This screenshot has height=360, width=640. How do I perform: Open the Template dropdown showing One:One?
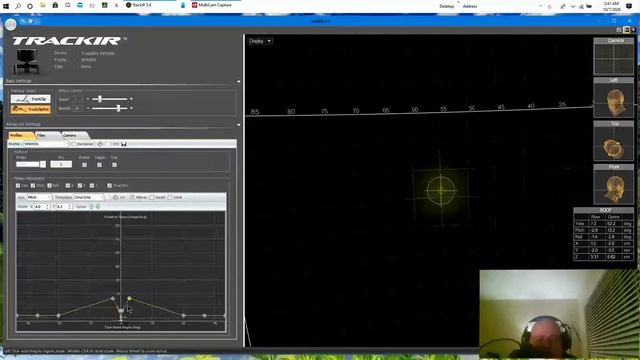89,197
